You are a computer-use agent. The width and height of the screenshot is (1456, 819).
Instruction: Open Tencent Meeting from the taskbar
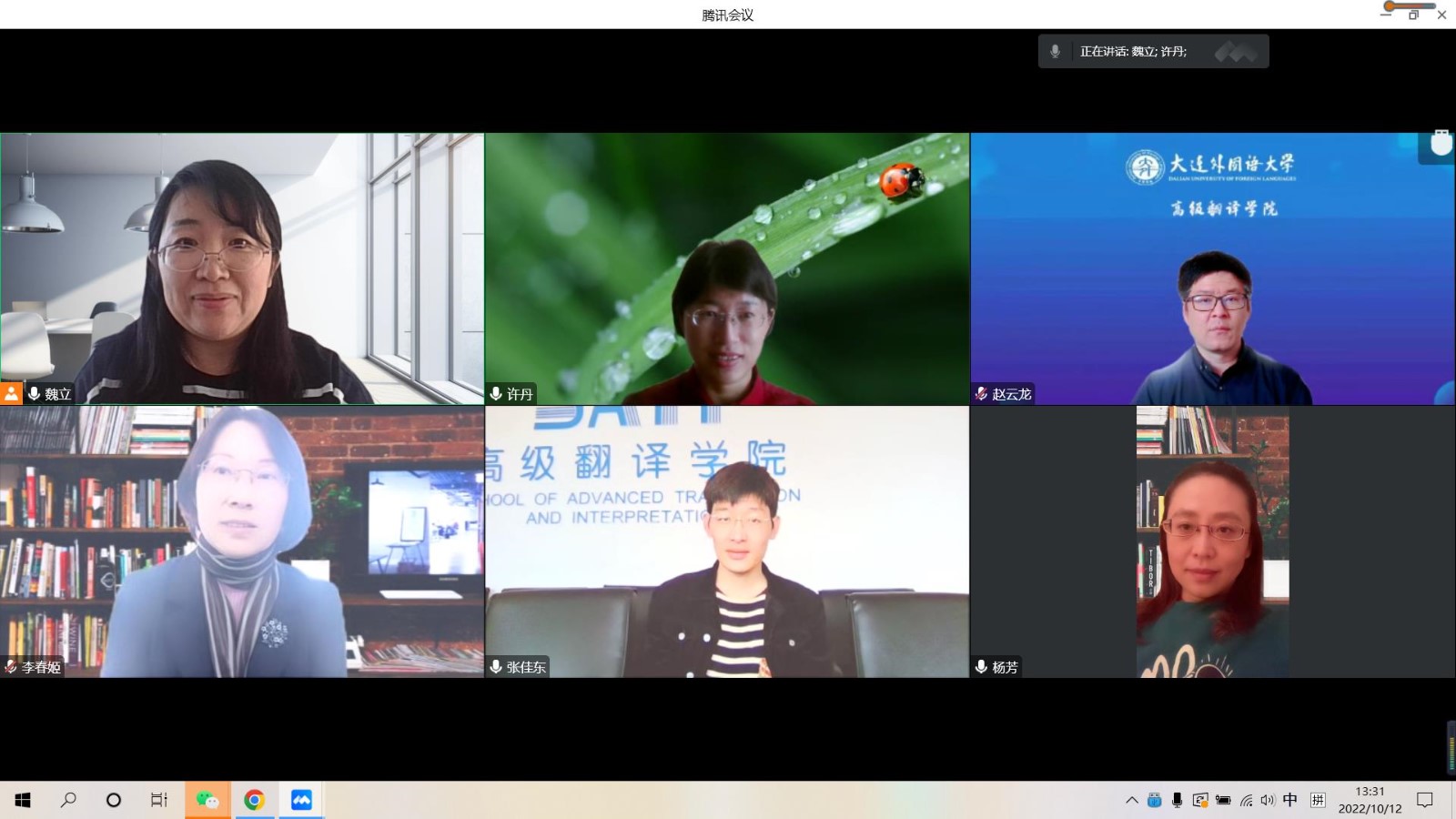coord(301,800)
